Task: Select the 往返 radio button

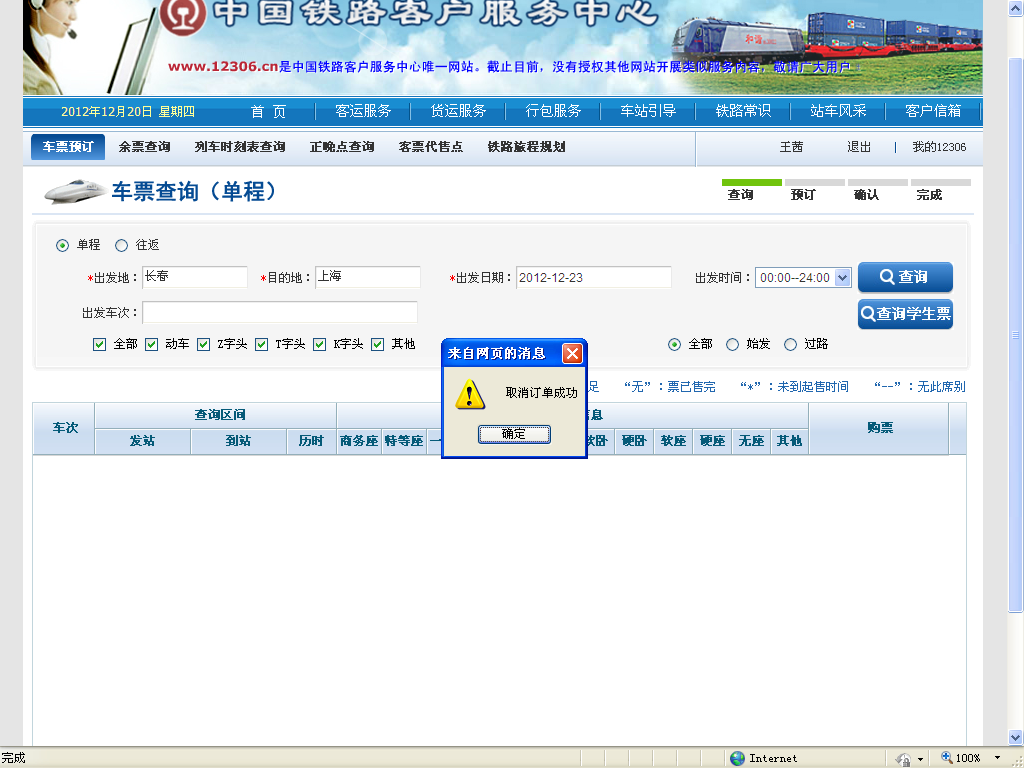Action: click(121, 246)
